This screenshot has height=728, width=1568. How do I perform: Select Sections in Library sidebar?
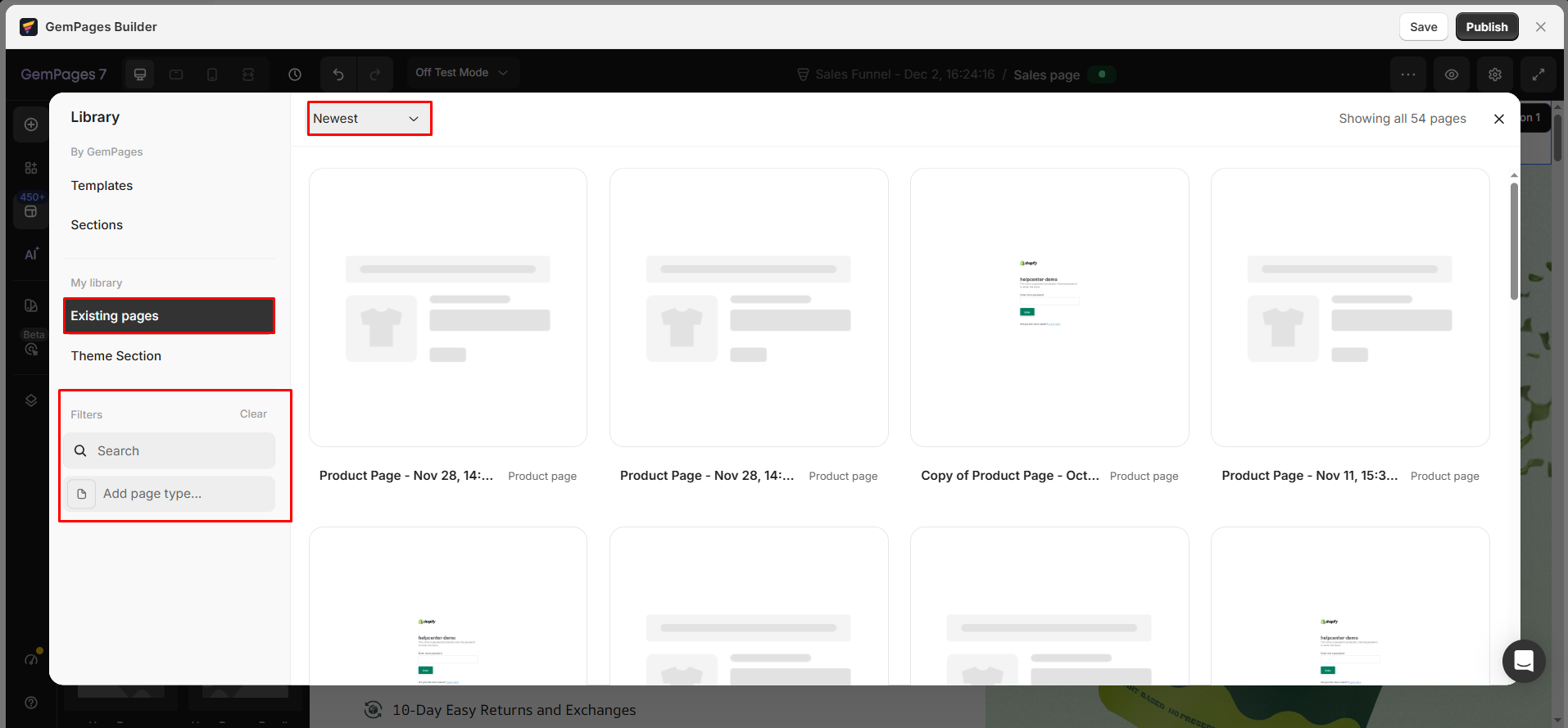pos(97,225)
